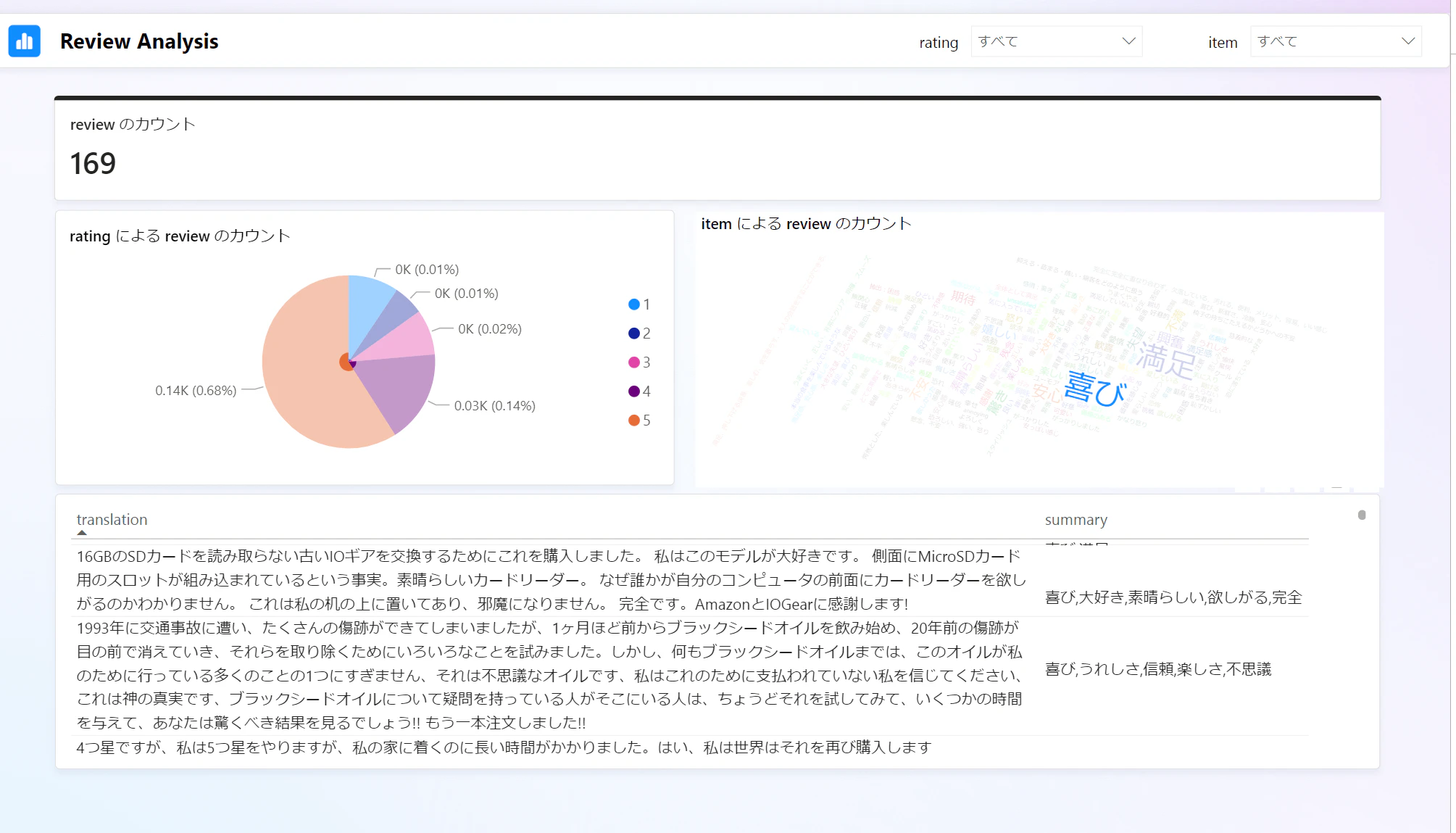Select legend marker for rating 5

click(x=634, y=420)
